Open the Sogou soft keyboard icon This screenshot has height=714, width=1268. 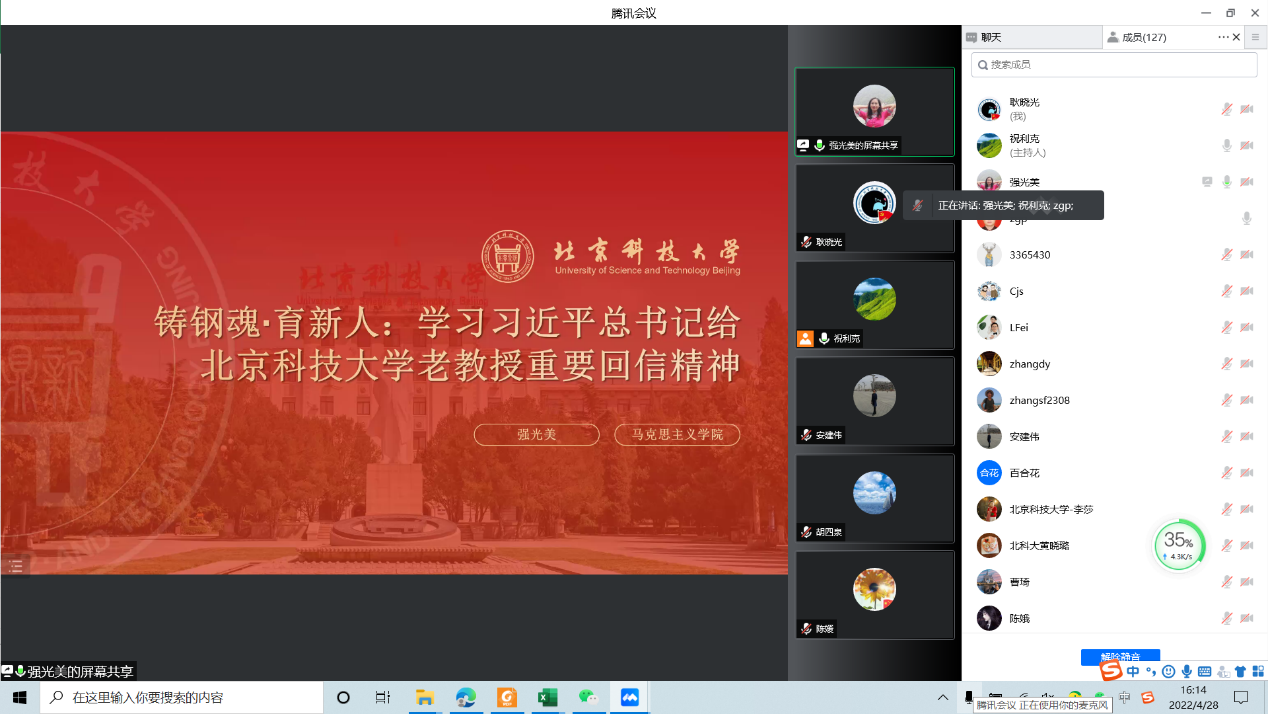(x=1205, y=671)
